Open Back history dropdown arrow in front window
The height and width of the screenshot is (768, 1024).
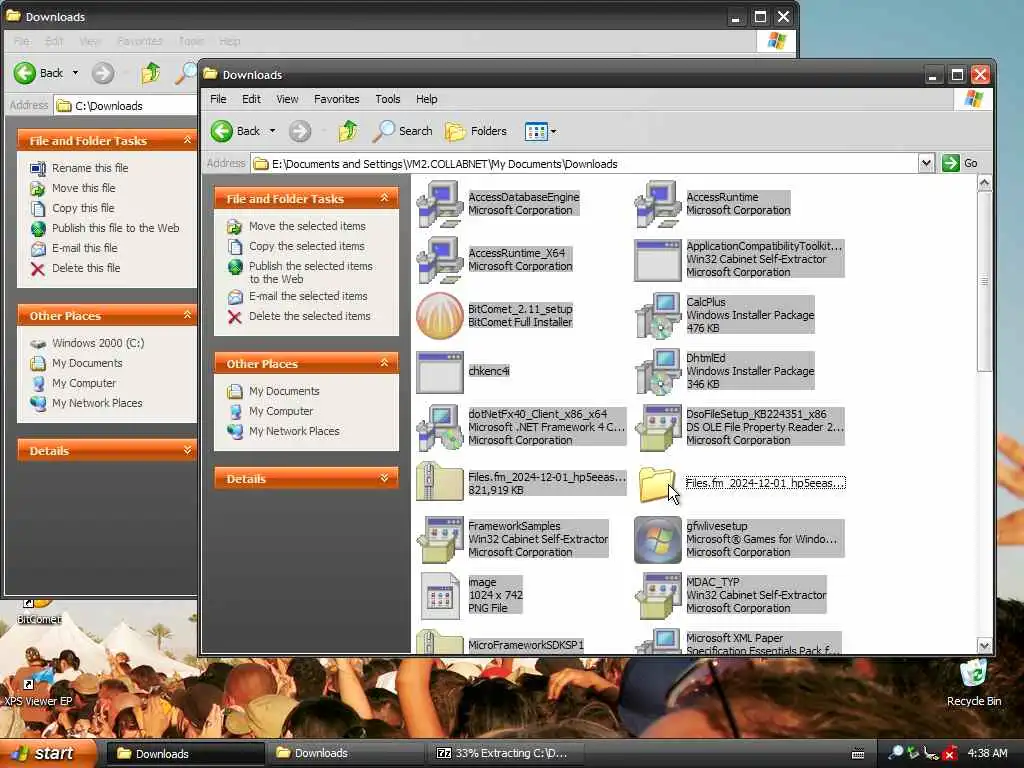(273, 131)
